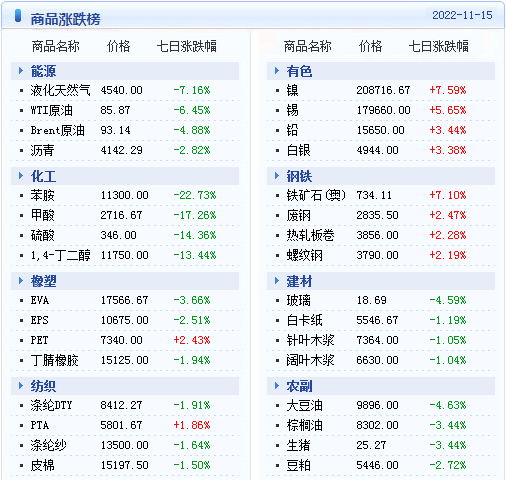Click the blue icon beside 商品涨跌榜
506x480 pixels.
pyautogui.click(x=18, y=16)
